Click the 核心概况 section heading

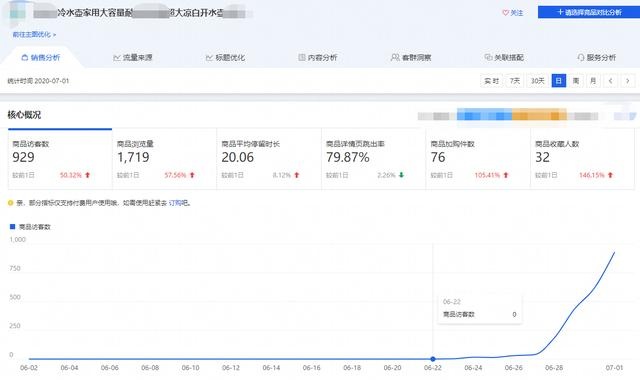click(24, 115)
